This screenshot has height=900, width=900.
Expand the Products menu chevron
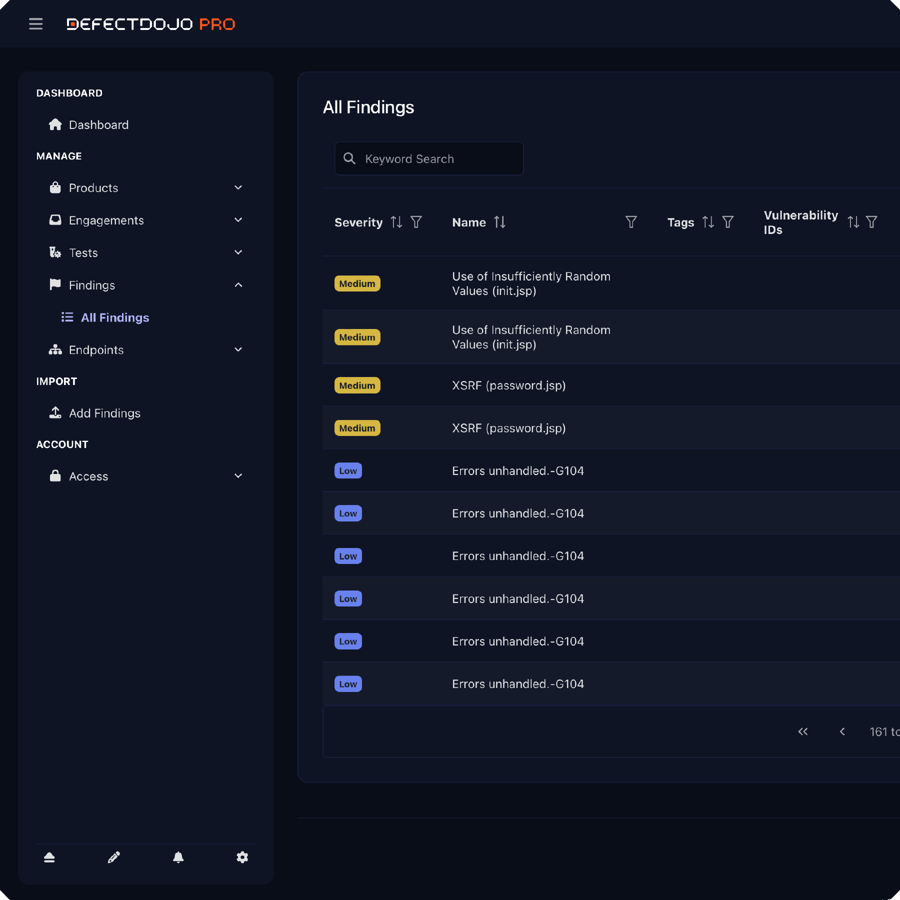238,188
